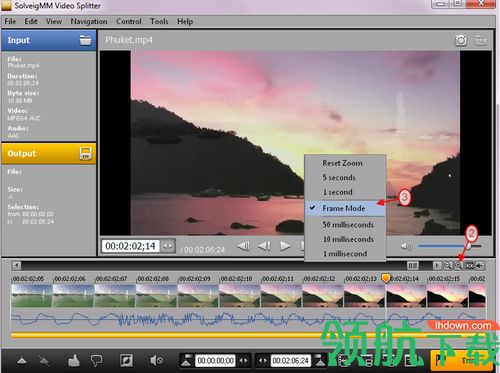500x373 pixels.
Task: Open the Tools menu
Action: (x=159, y=21)
